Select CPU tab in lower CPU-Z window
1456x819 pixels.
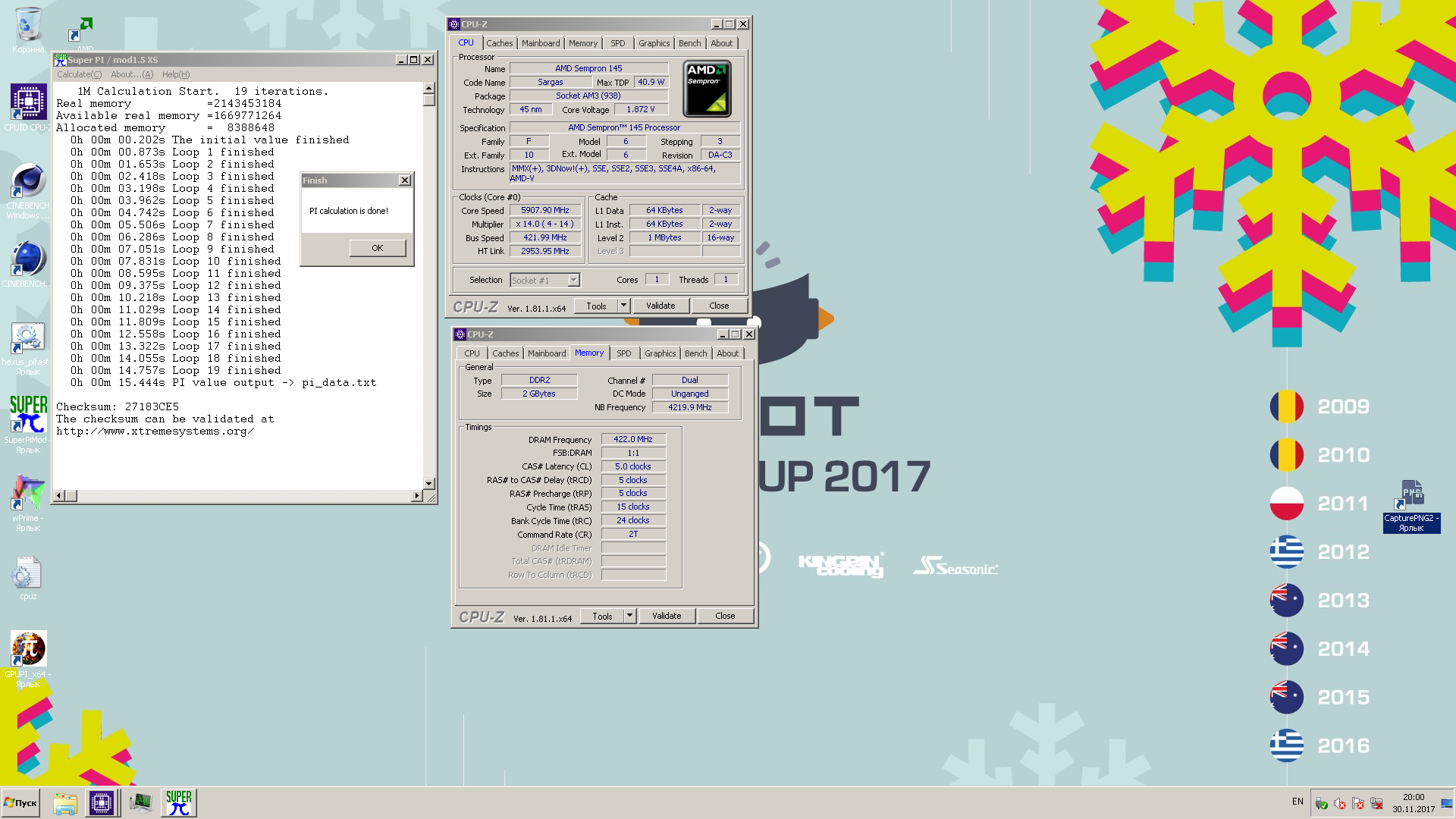tap(472, 353)
